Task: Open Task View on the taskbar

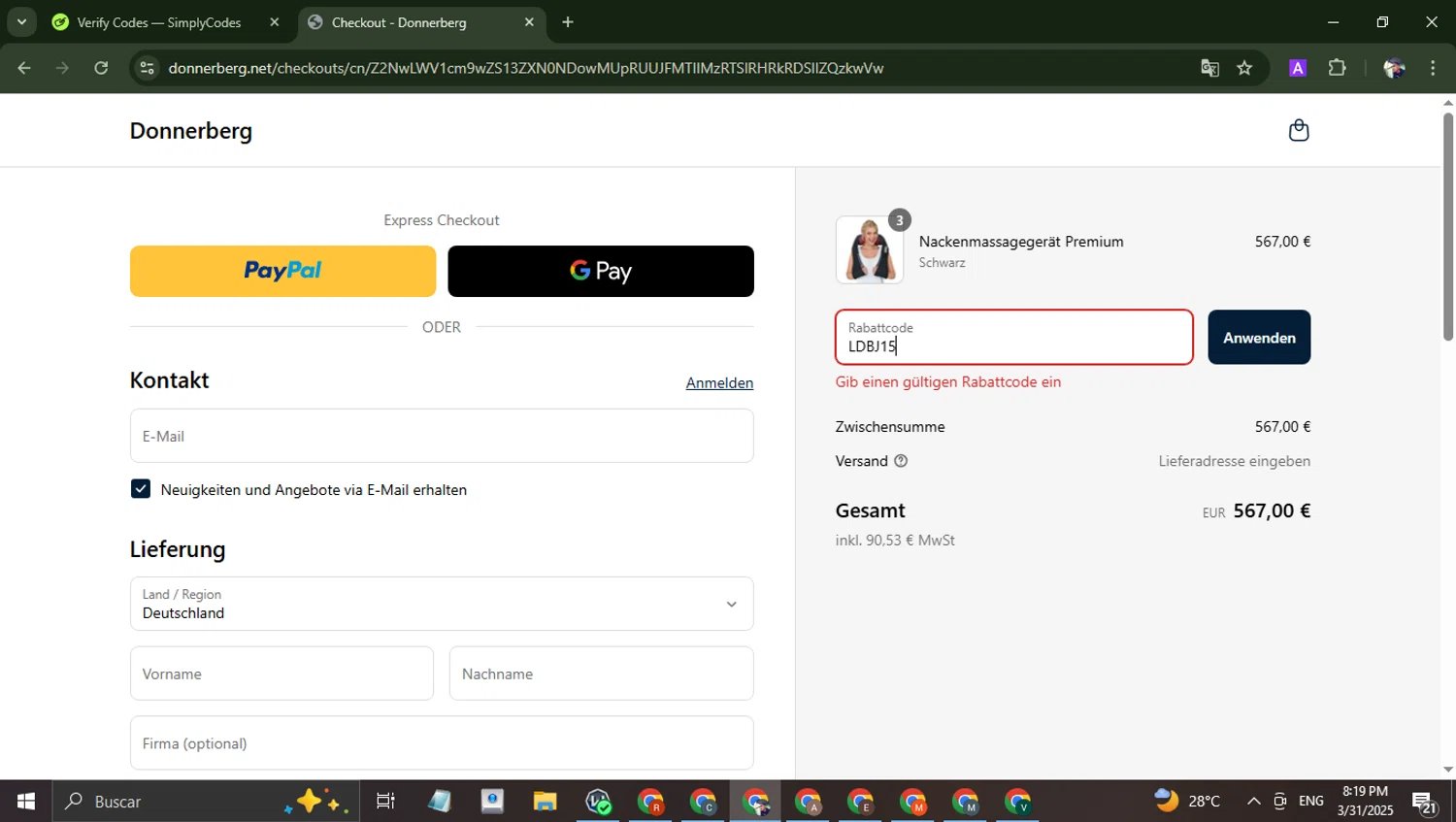Action: tap(385, 802)
